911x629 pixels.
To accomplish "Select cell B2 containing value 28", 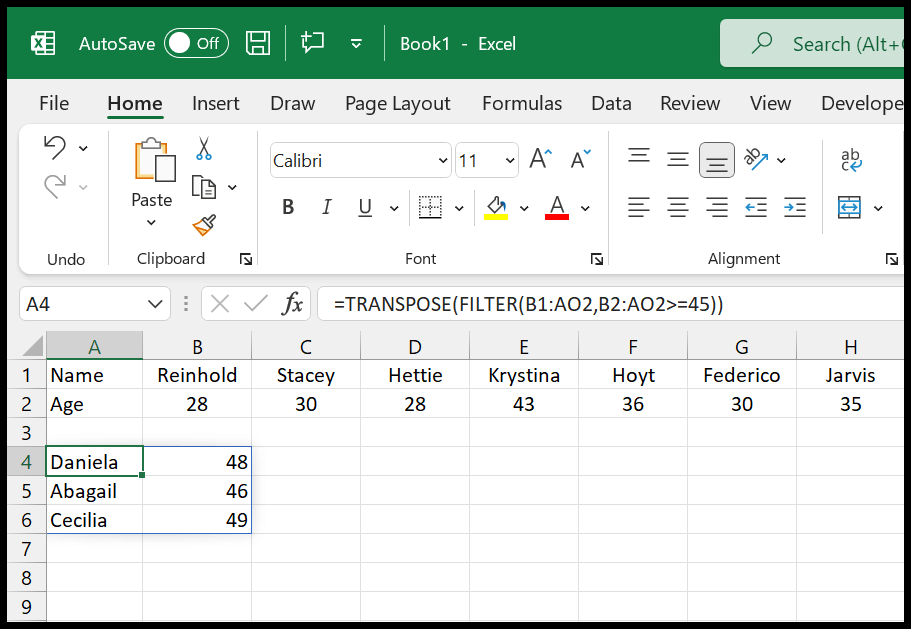I will 197,404.
